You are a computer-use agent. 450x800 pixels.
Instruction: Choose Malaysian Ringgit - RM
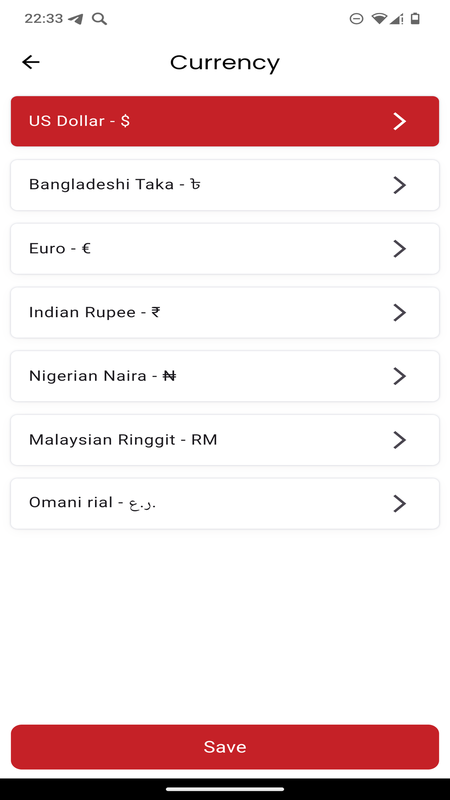225,440
